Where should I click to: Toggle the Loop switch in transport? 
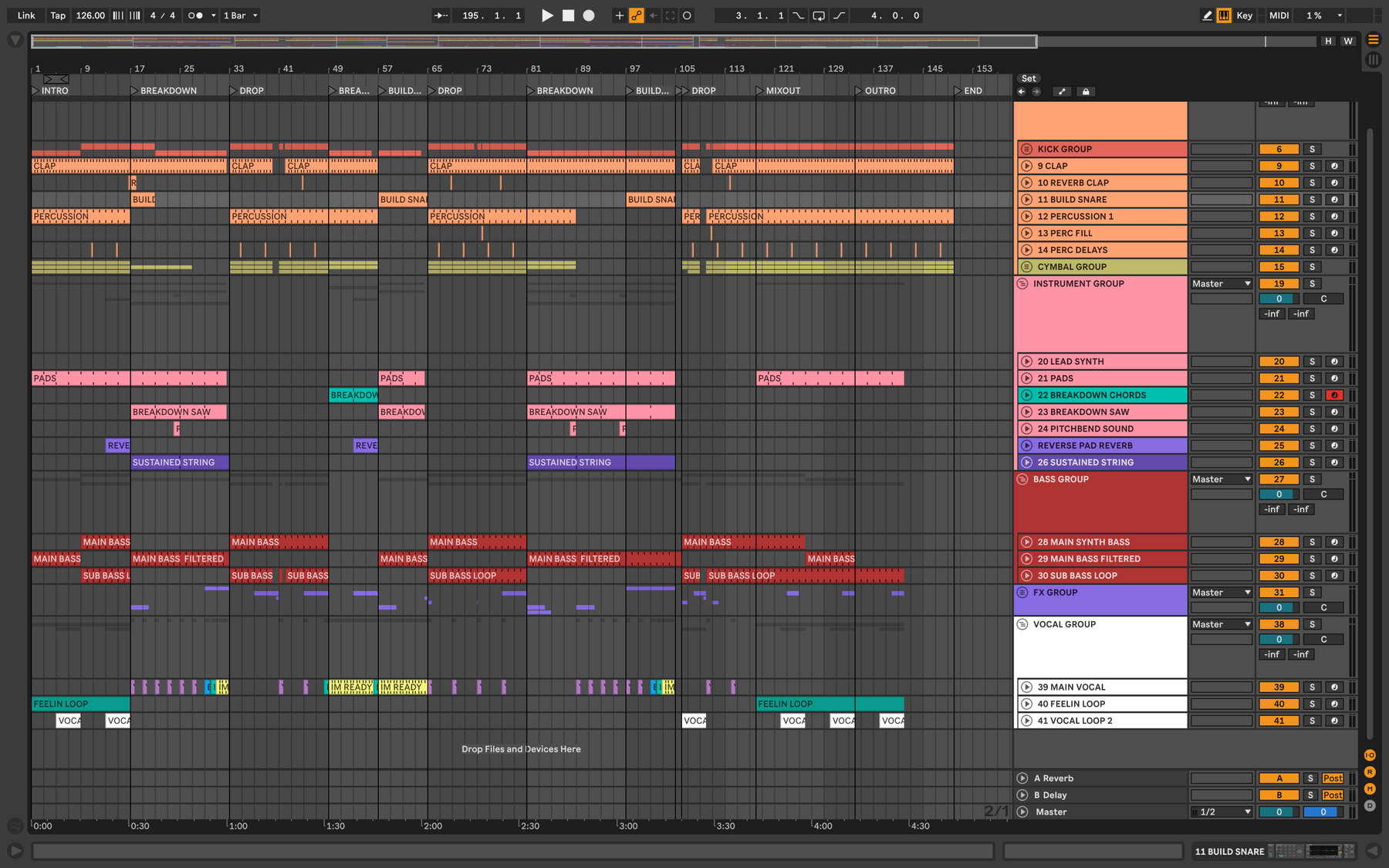(x=819, y=15)
